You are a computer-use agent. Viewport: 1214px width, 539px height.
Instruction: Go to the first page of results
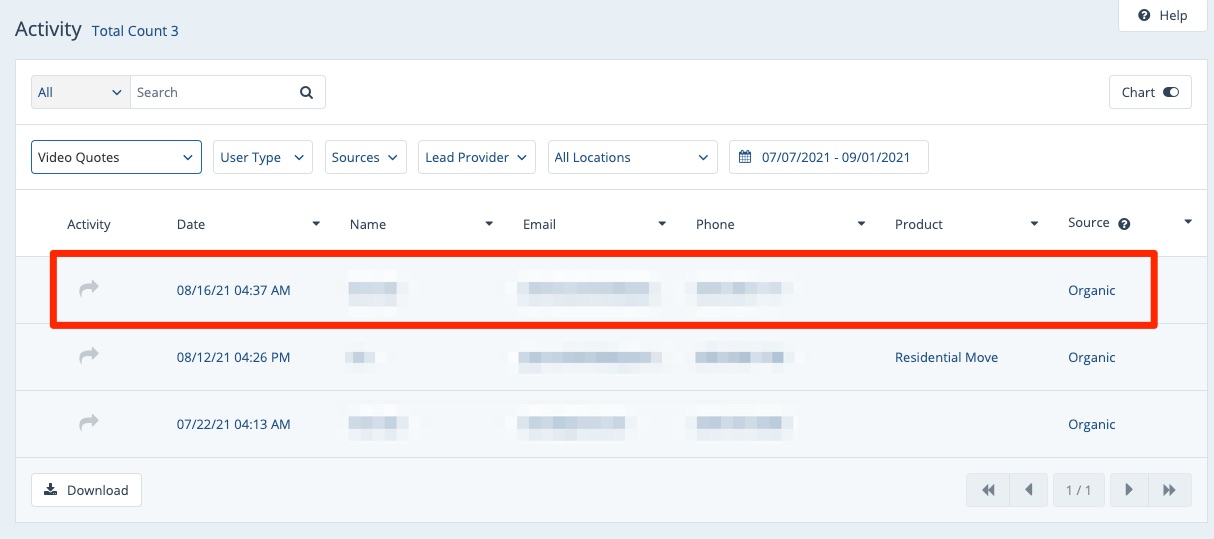pyautogui.click(x=988, y=490)
